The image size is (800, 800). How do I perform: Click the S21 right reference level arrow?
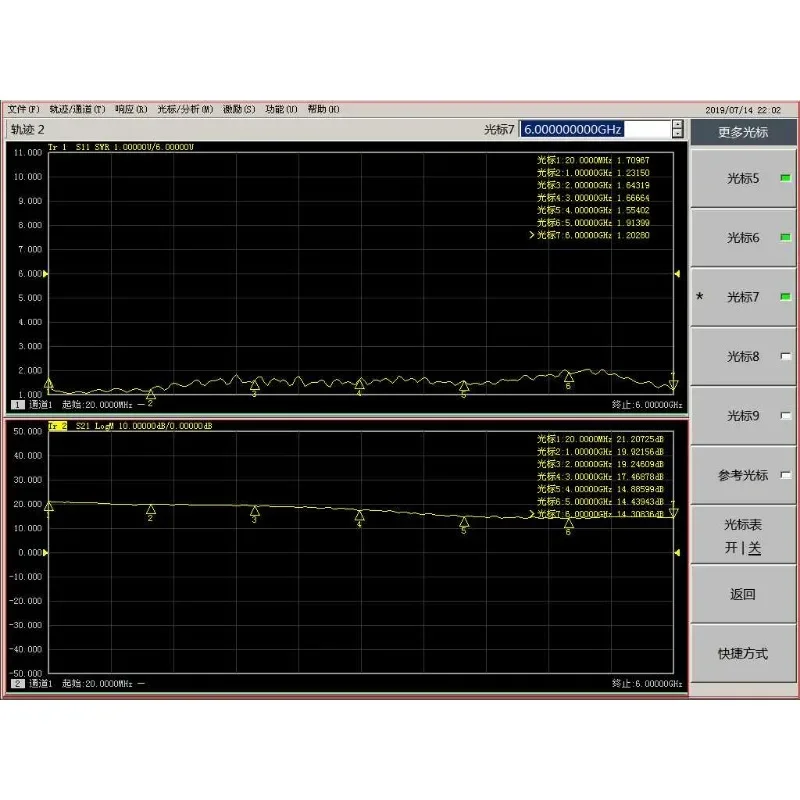point(677,553)
